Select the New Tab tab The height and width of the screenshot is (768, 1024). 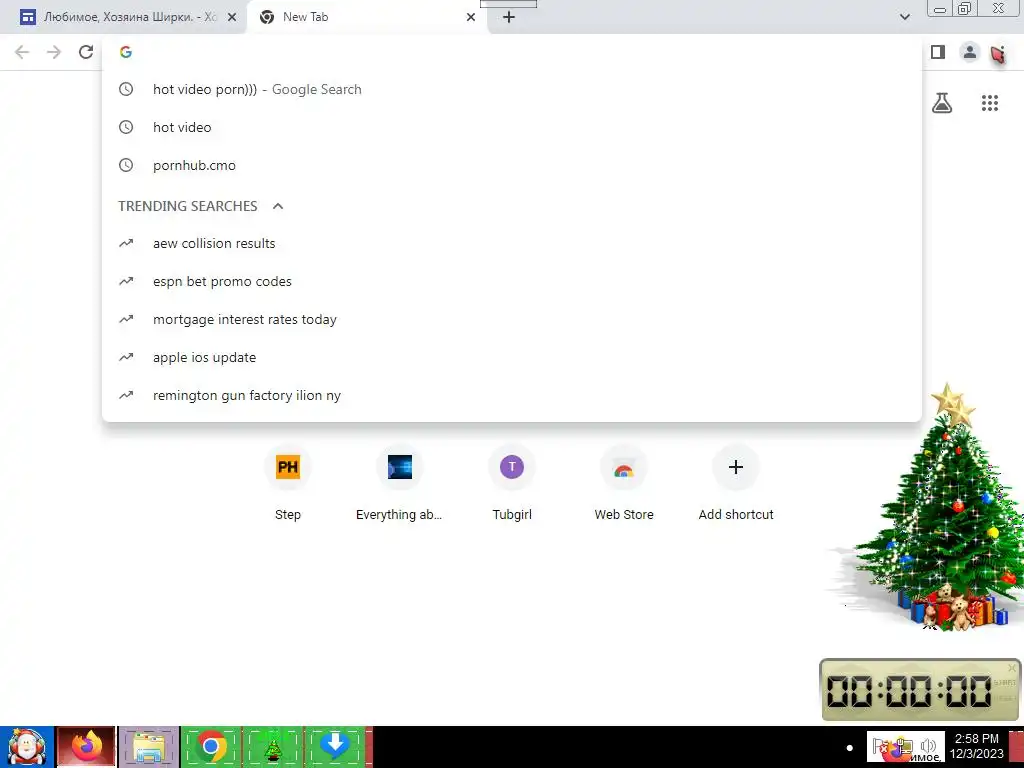pyautogui.click(x=368, y=17)
